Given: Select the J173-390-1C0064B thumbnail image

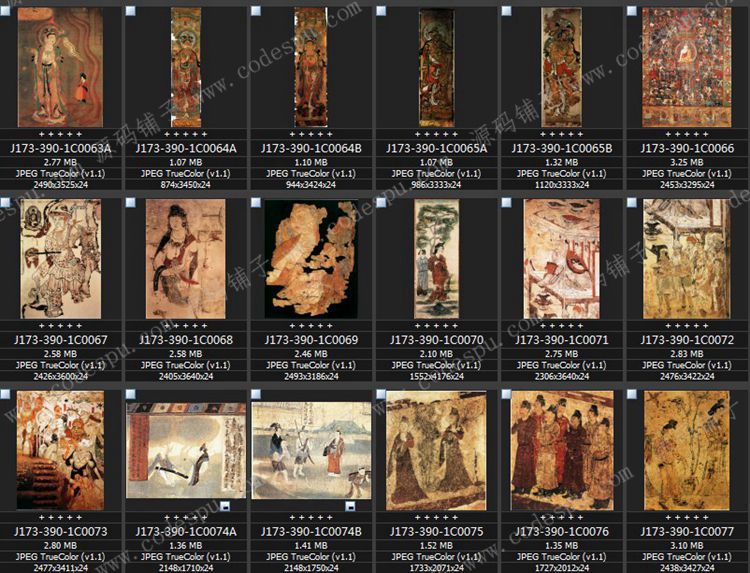Looking at the screenshot, I should click(311, 67).
